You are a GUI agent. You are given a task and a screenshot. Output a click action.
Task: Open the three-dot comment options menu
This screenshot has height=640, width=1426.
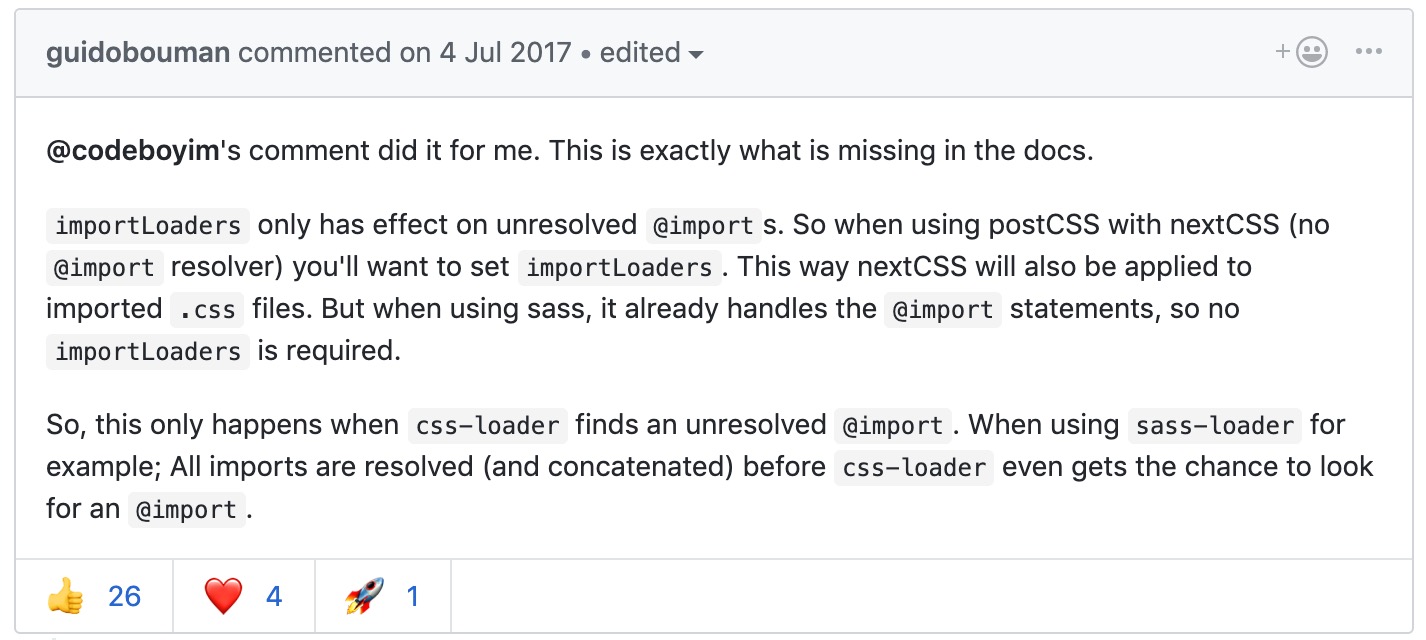1369,52
